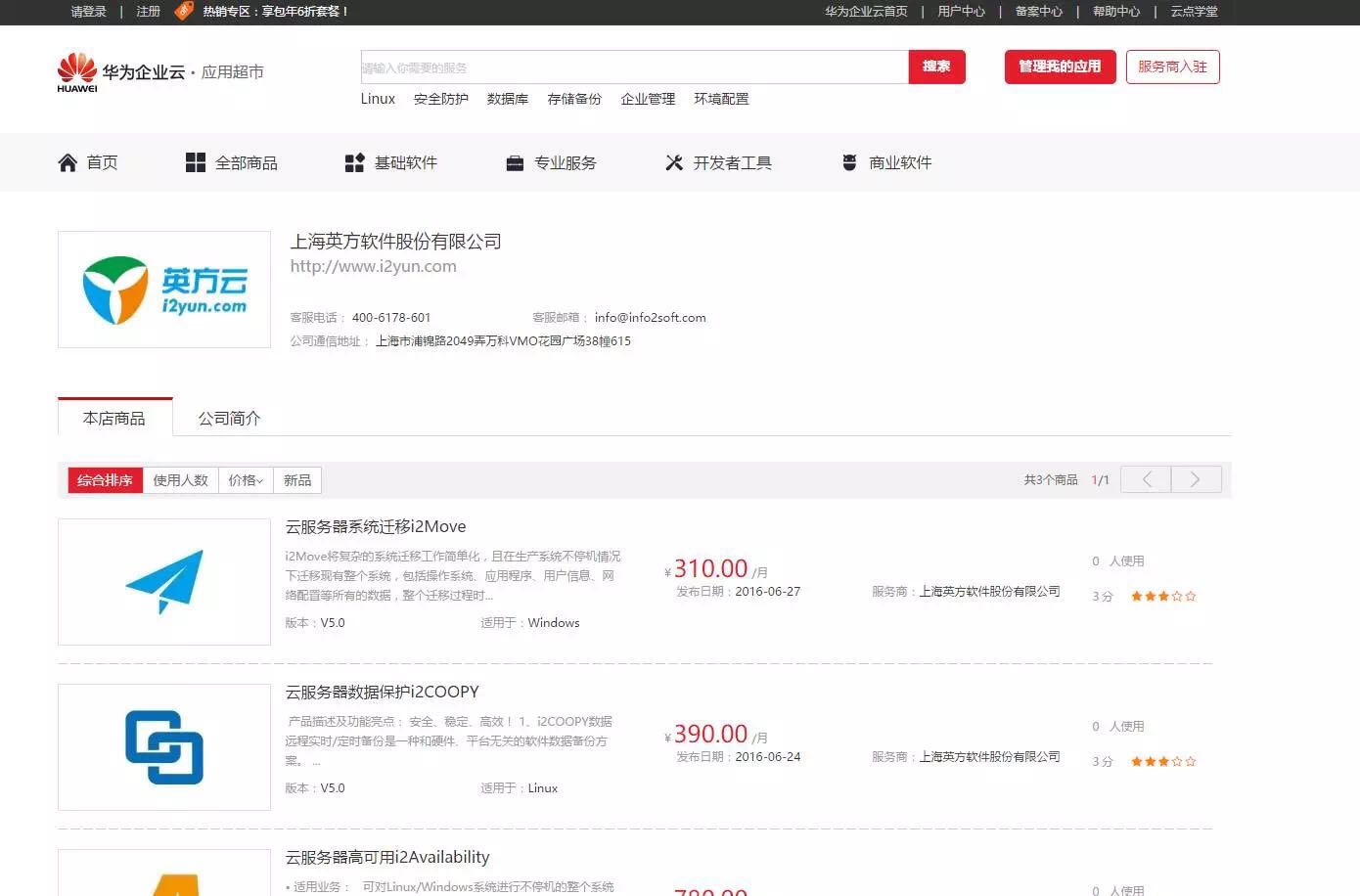The width and height of the screenshot is (1360, 896).
Task: Click the 请登录 link
Action: 88,12
